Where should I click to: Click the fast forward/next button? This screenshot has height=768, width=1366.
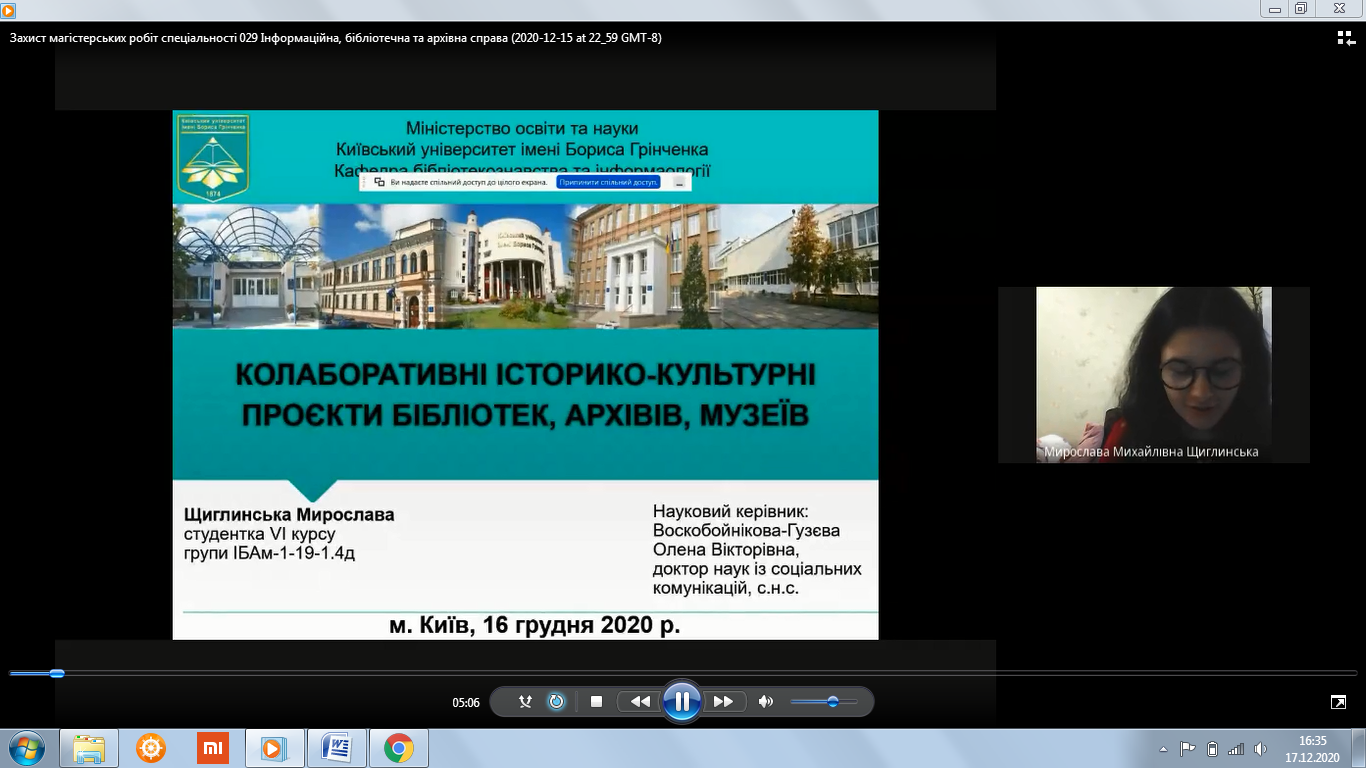pyautogui.click(x=724, y=702)
